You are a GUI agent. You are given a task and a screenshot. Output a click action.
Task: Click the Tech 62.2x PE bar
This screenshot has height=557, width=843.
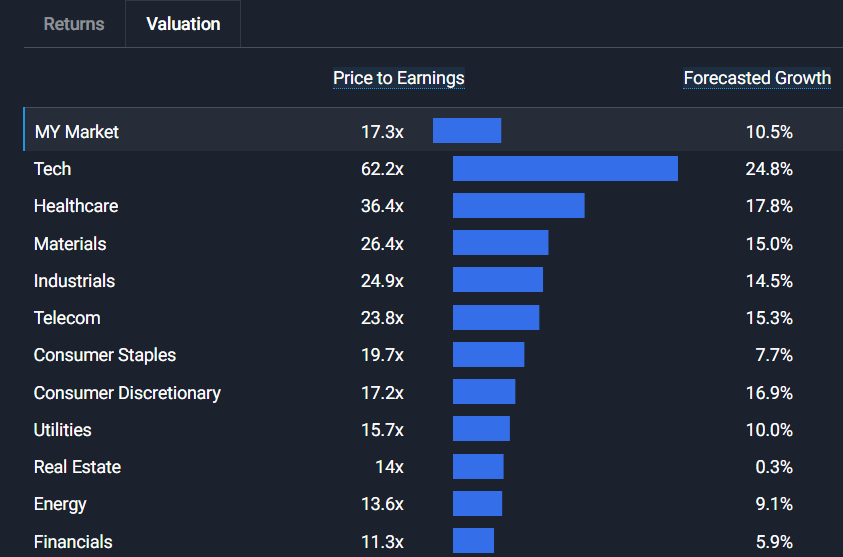[x=565, y=169]
